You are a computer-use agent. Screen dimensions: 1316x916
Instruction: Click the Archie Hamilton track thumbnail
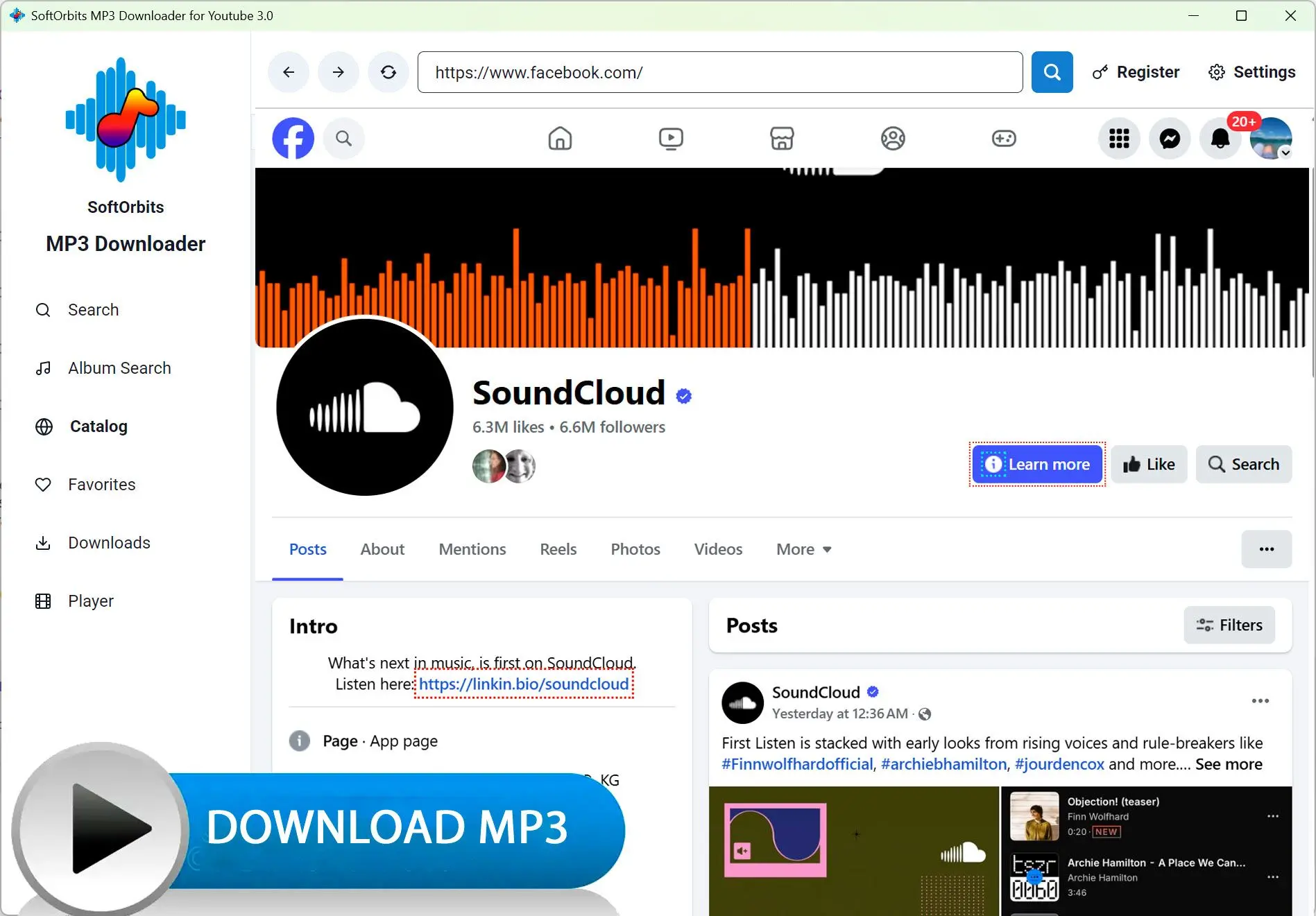[x=1034, y=877]
